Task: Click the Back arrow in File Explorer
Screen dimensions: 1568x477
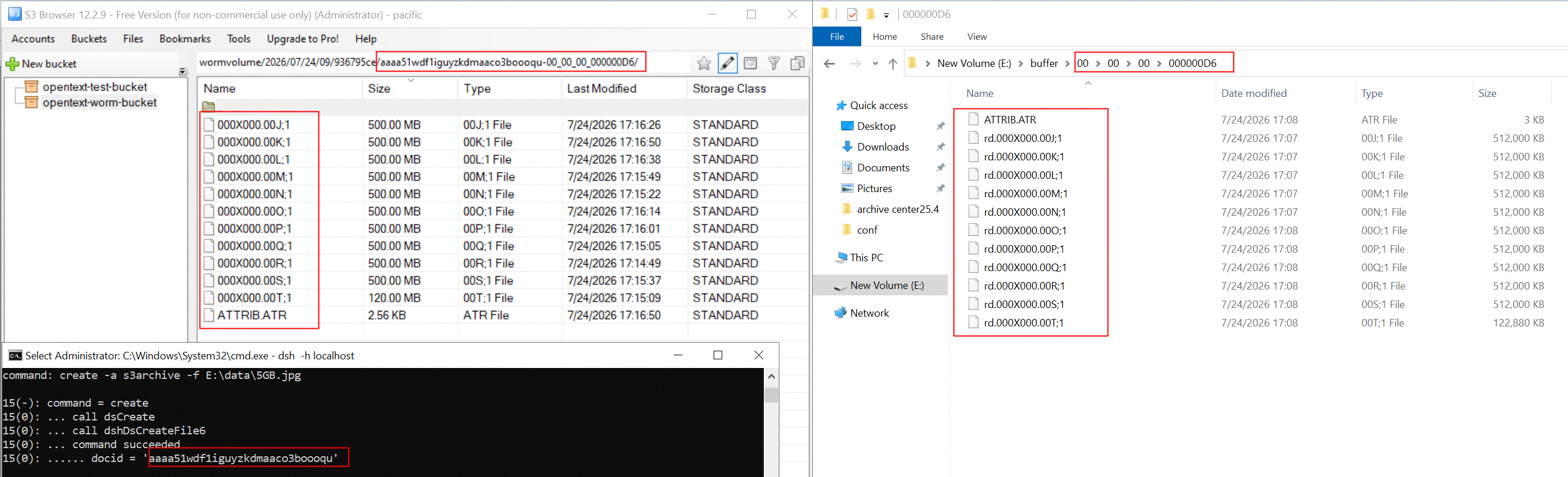Action: point(829,63)
